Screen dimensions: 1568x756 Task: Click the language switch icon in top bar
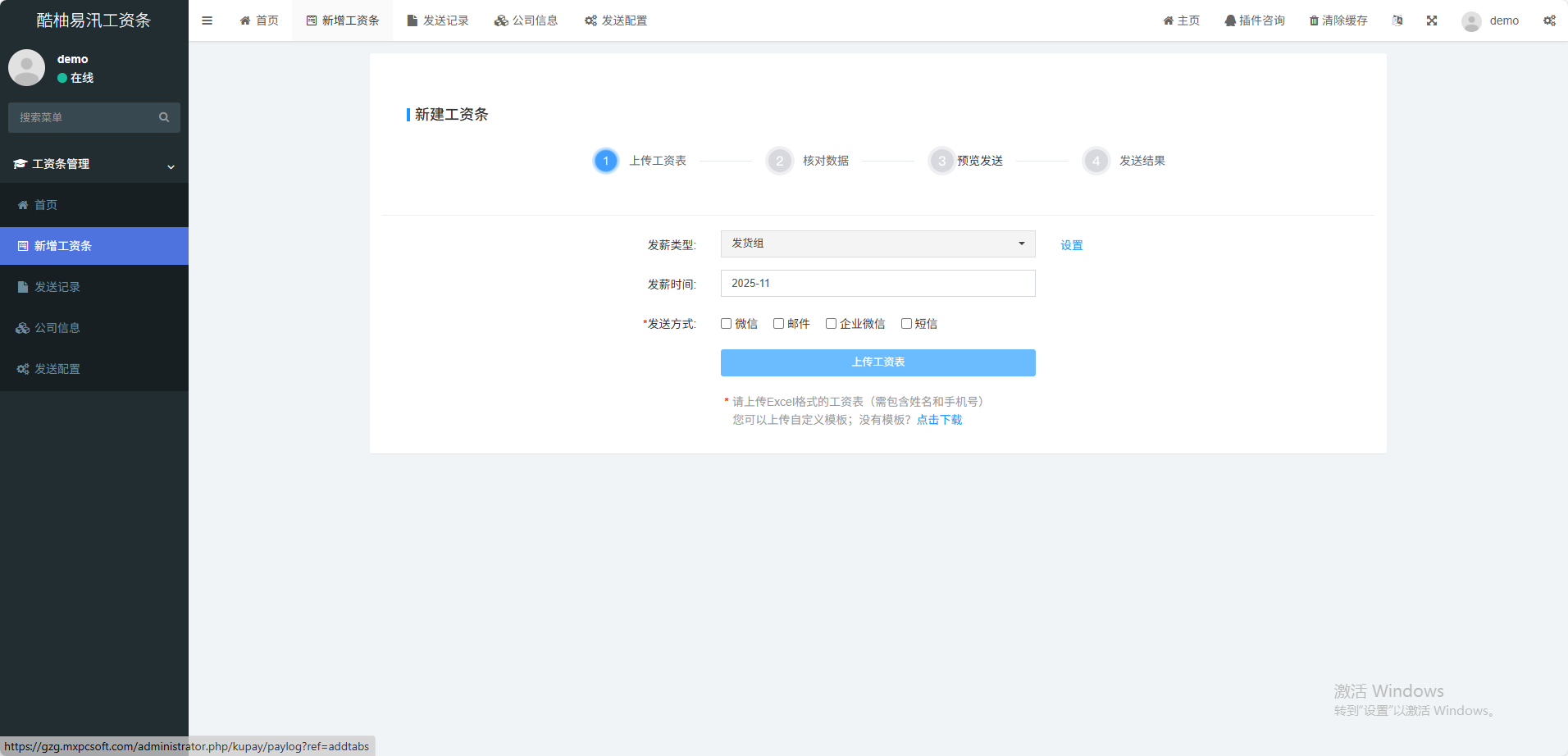point(1397,20)
